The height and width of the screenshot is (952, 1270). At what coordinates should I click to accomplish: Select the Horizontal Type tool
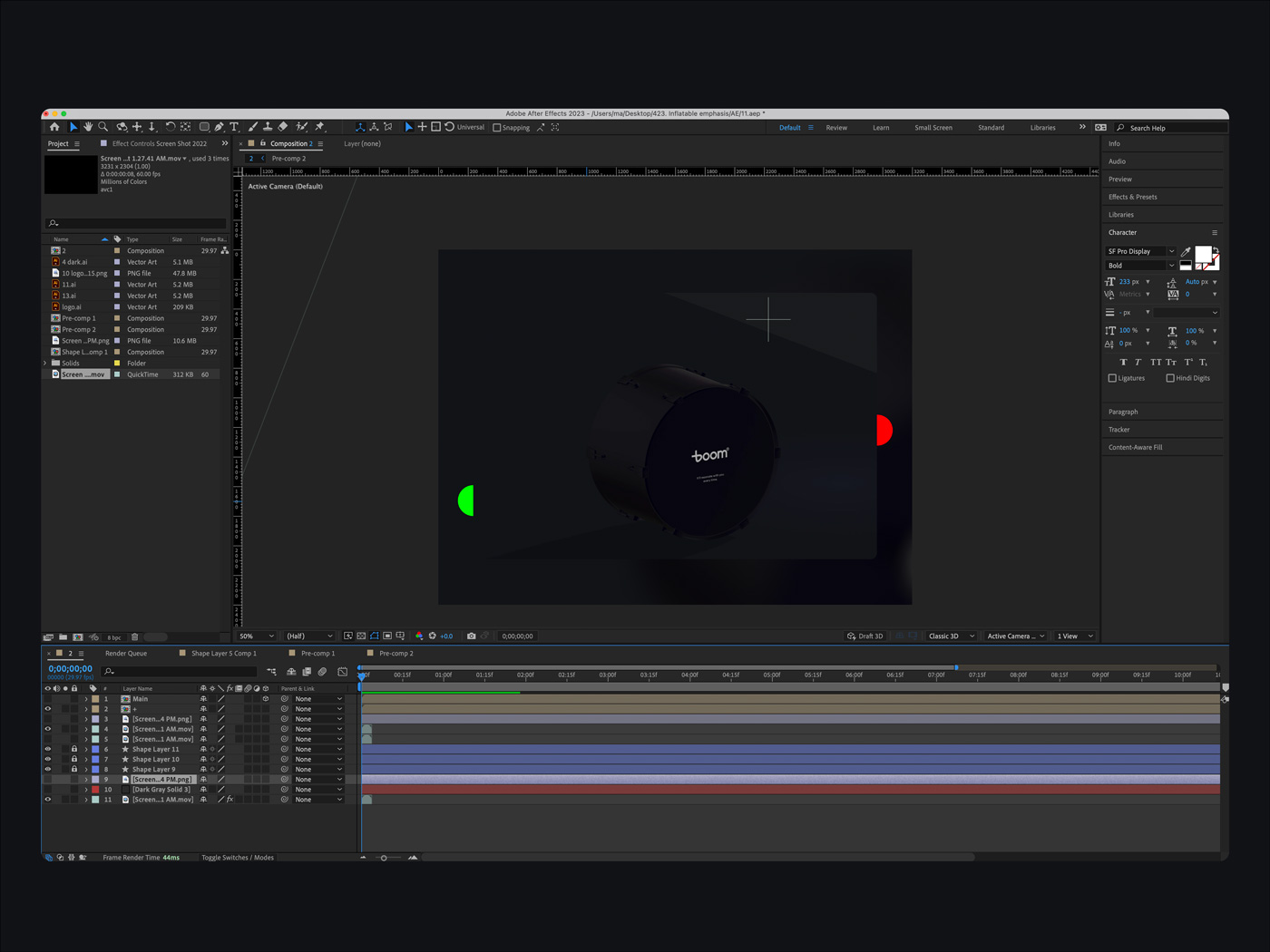234,127
